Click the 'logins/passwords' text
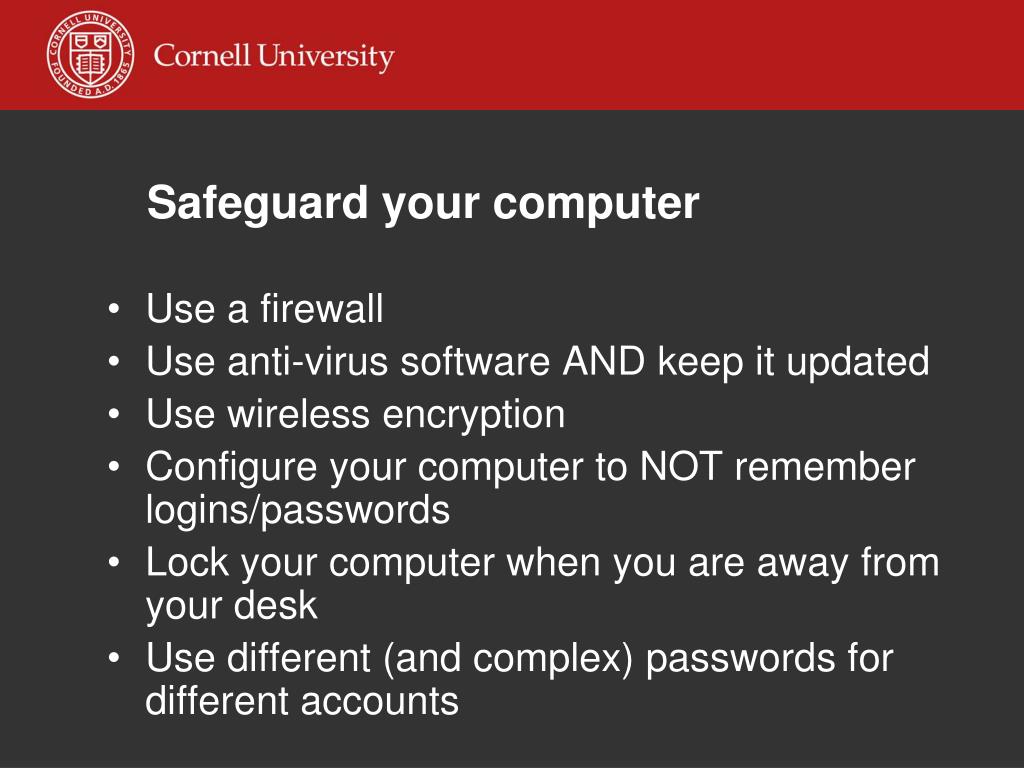 click(298, 510)
